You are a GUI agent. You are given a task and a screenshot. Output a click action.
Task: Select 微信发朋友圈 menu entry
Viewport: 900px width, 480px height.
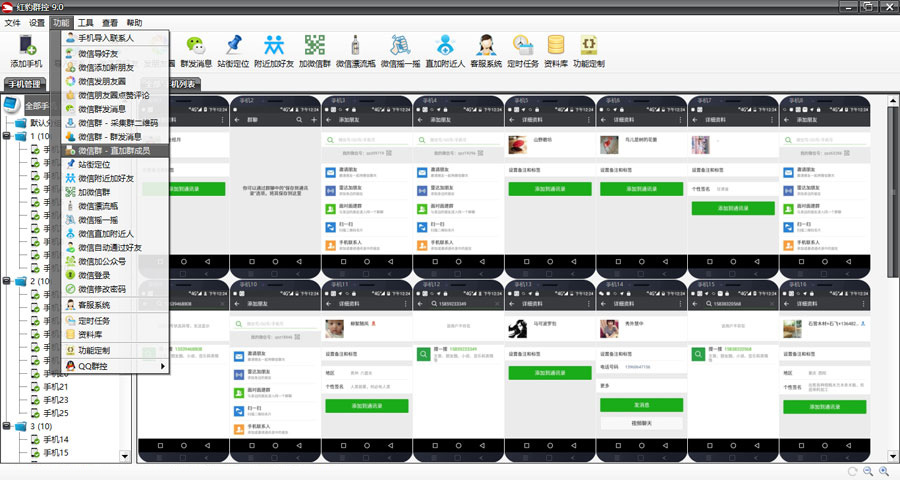tap(115, 81)
